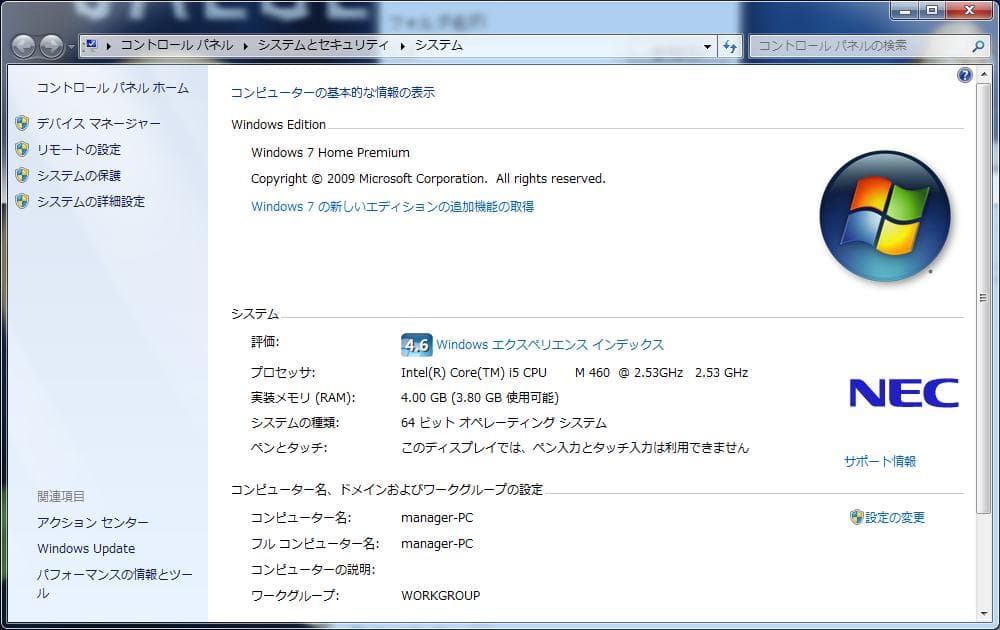Go to システムとセキュリティ breadcrumb

(323, 45)
